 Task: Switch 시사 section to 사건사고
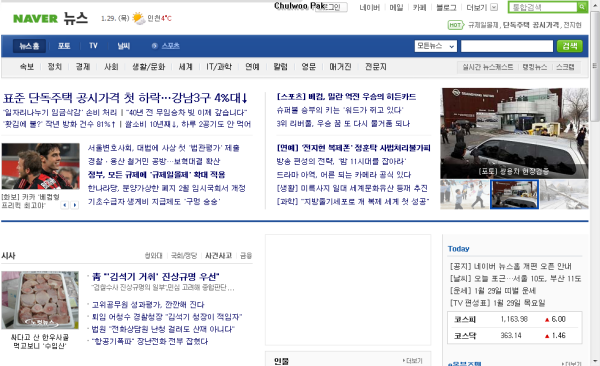218,255
